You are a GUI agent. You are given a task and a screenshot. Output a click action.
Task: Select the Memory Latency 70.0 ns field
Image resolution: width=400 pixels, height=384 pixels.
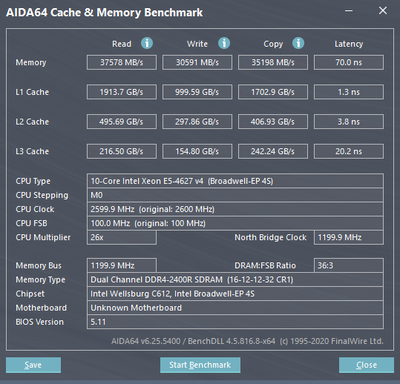point(349,62)
